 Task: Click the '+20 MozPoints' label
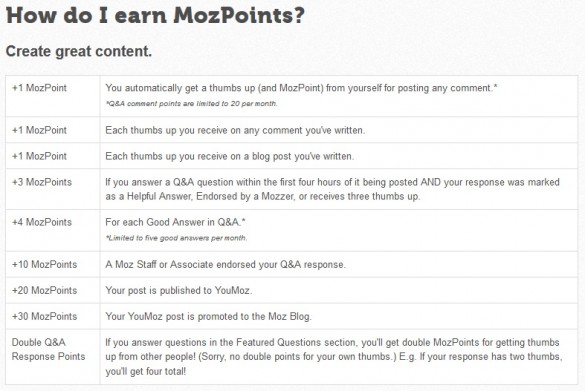pyautogui.click(x=44, y=290)
